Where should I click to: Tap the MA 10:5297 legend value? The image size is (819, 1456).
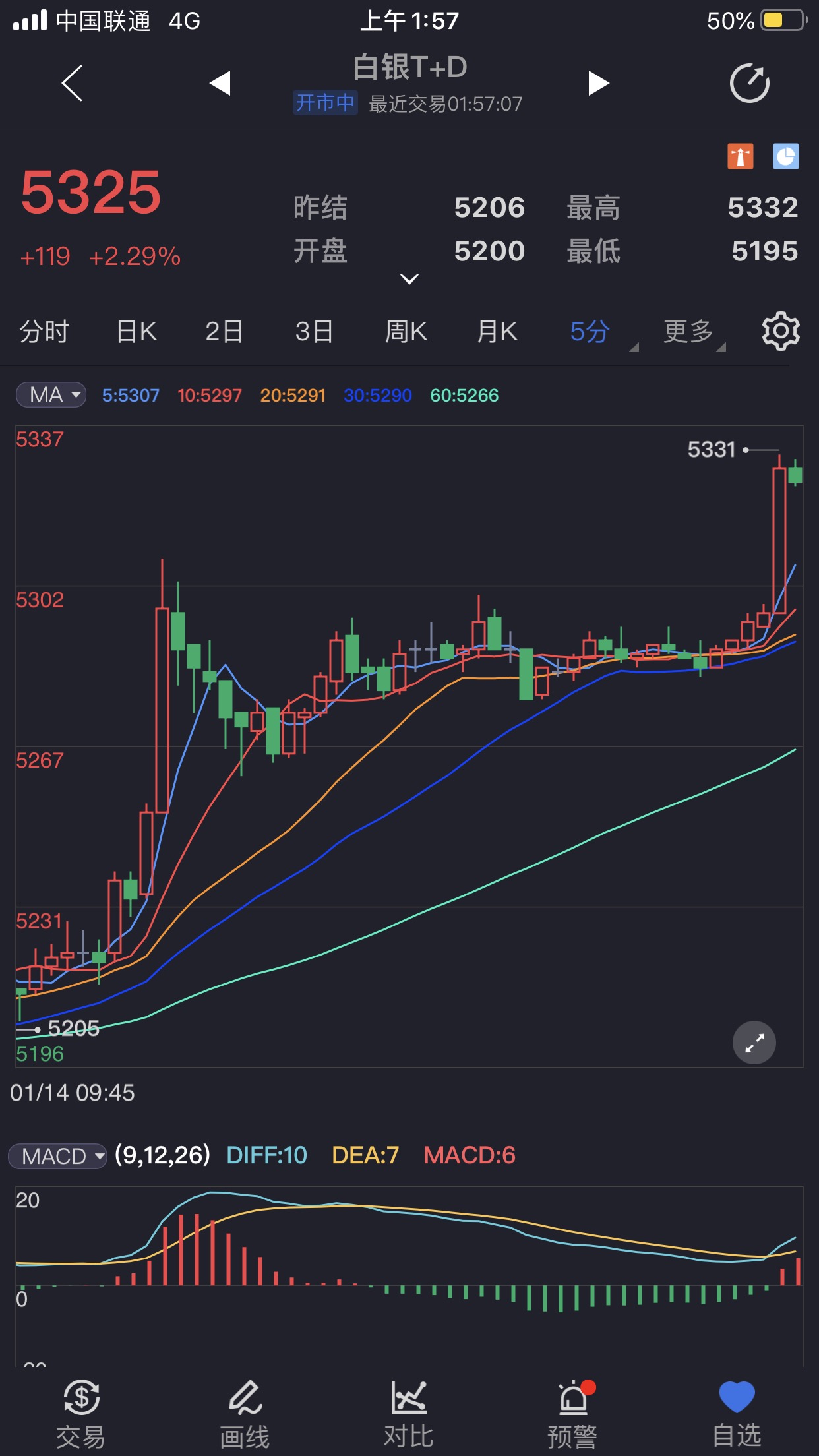click(210, 396)
